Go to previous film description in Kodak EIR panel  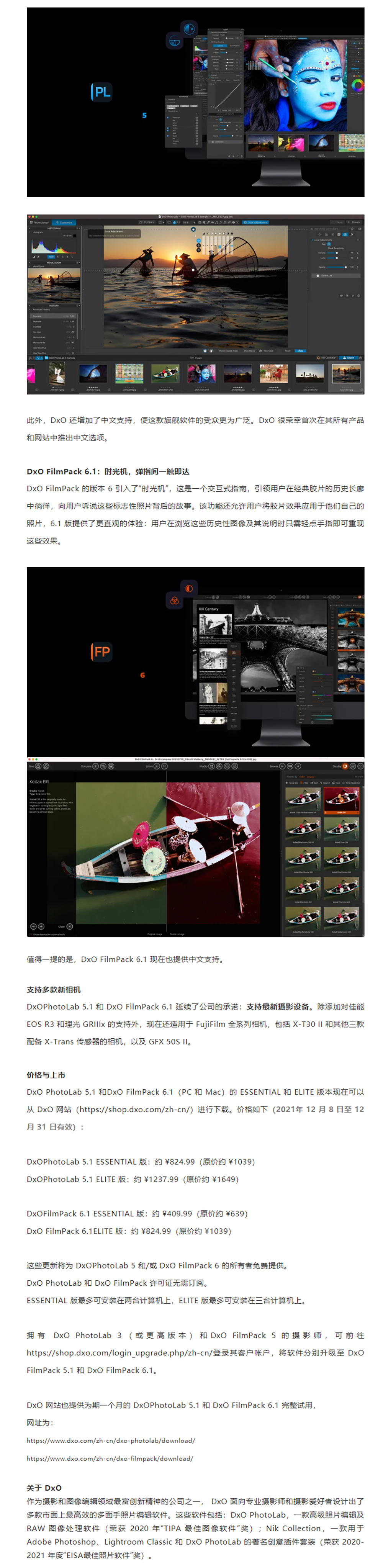point(33,926)
